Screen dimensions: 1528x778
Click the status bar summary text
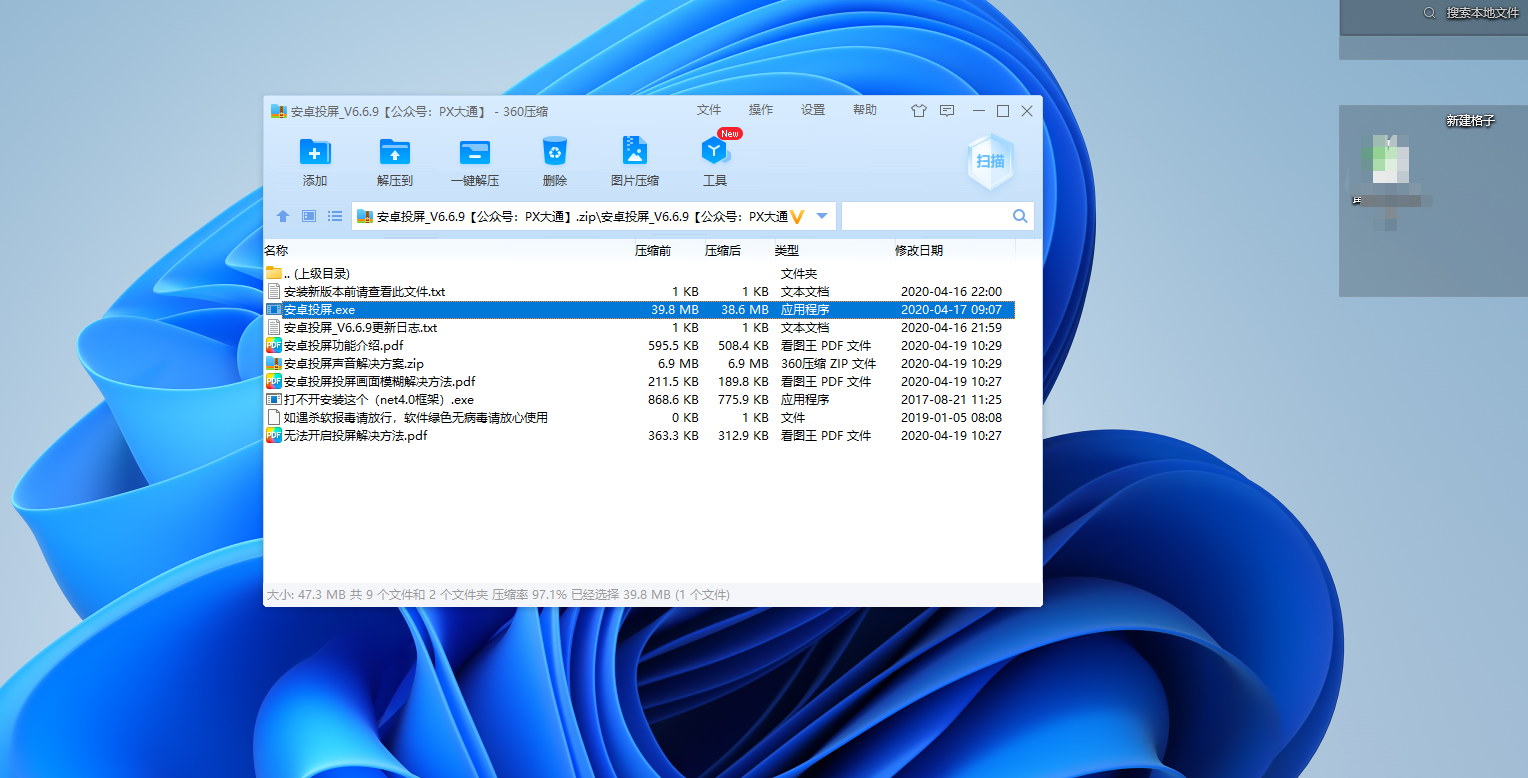[x=498, y=595]
